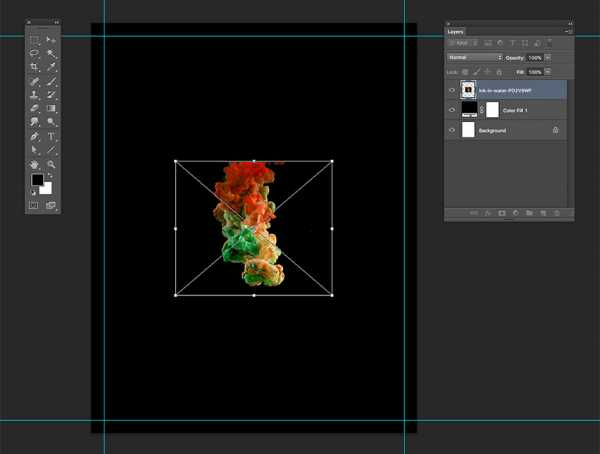The height and width of the screenshot is (454, 600).
Task: Open the Opacity value dropdown arrow
Action: (x=548, y=57)
